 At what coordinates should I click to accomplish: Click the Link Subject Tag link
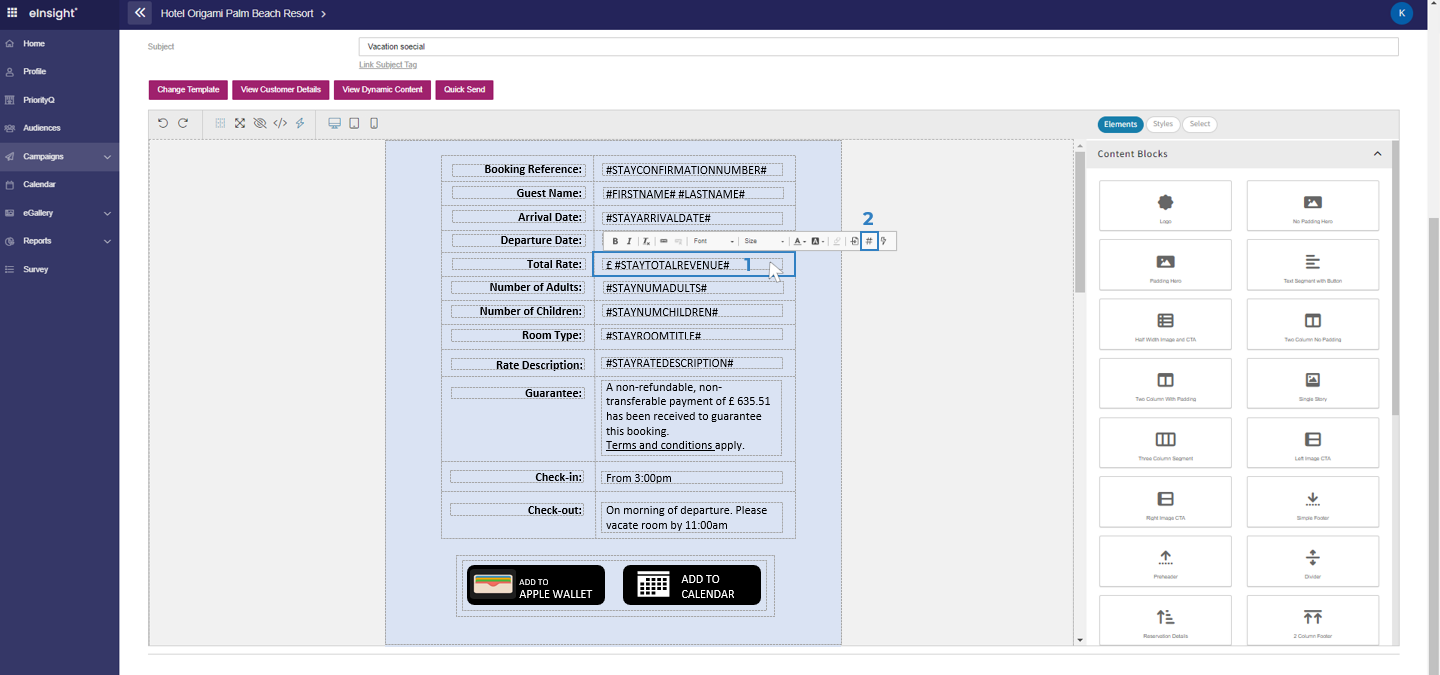point(388,65)
